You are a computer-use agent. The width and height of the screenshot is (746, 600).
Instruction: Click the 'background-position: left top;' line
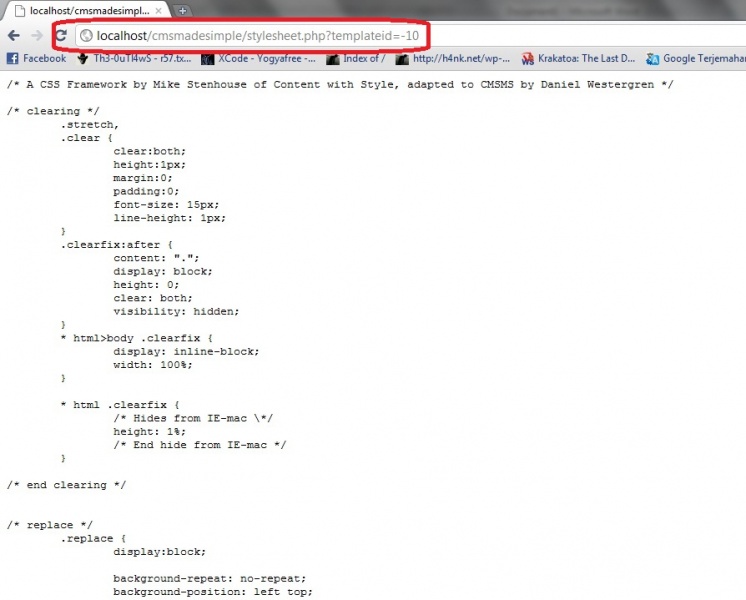click(x=213, y=592)
